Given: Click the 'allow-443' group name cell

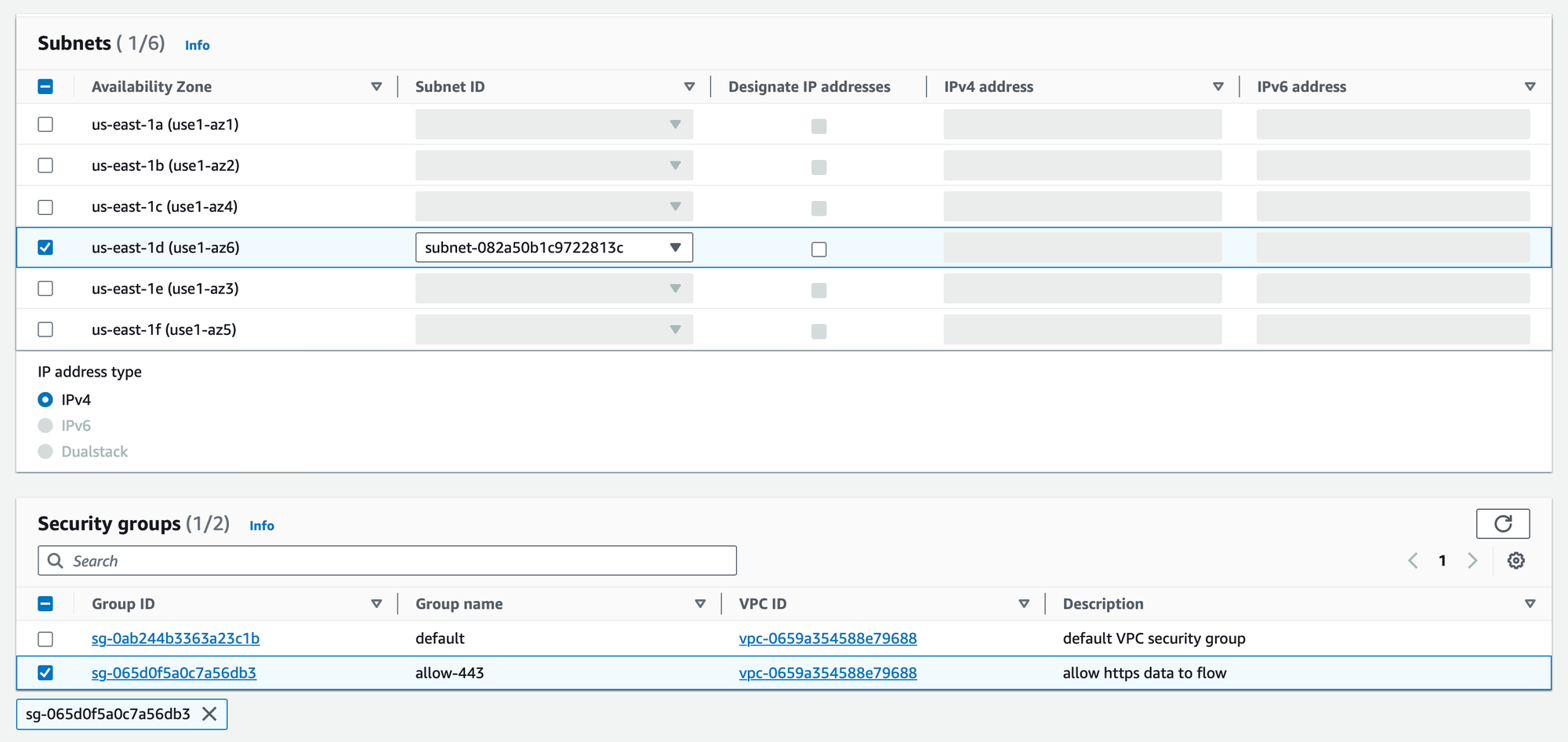Looking at the screenshot, I should pyautogui.click(x=450, y=672).
